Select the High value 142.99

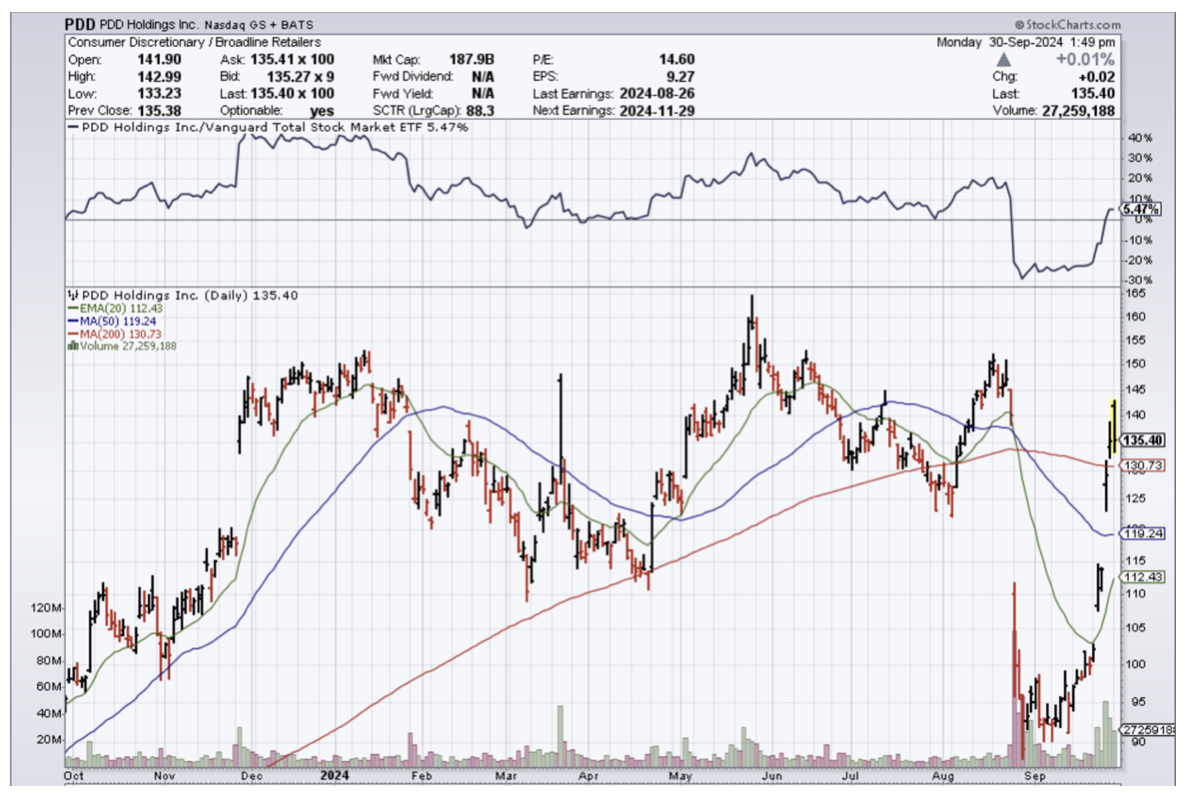159,77
